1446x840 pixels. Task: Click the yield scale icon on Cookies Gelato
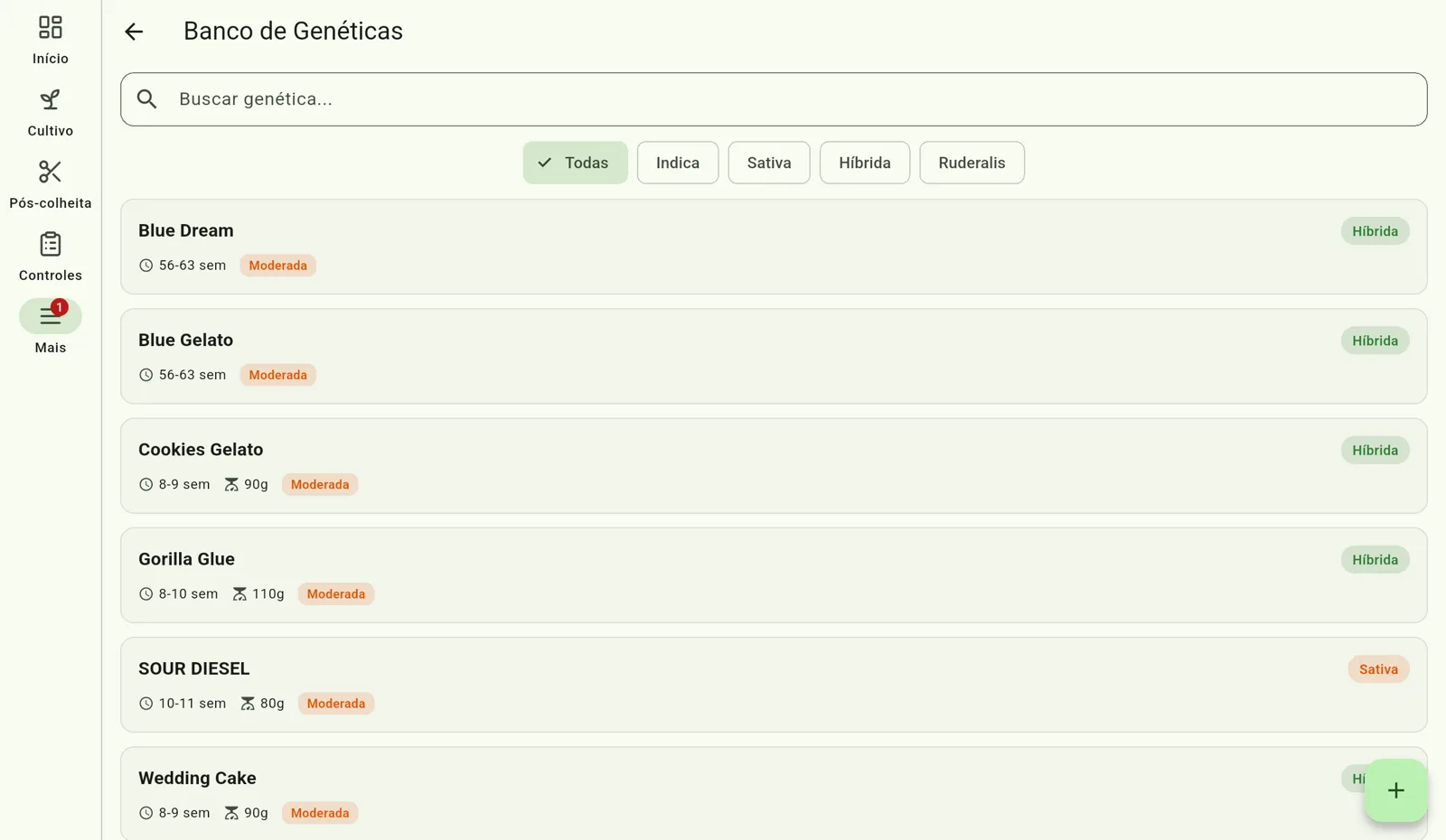[231, 485]
